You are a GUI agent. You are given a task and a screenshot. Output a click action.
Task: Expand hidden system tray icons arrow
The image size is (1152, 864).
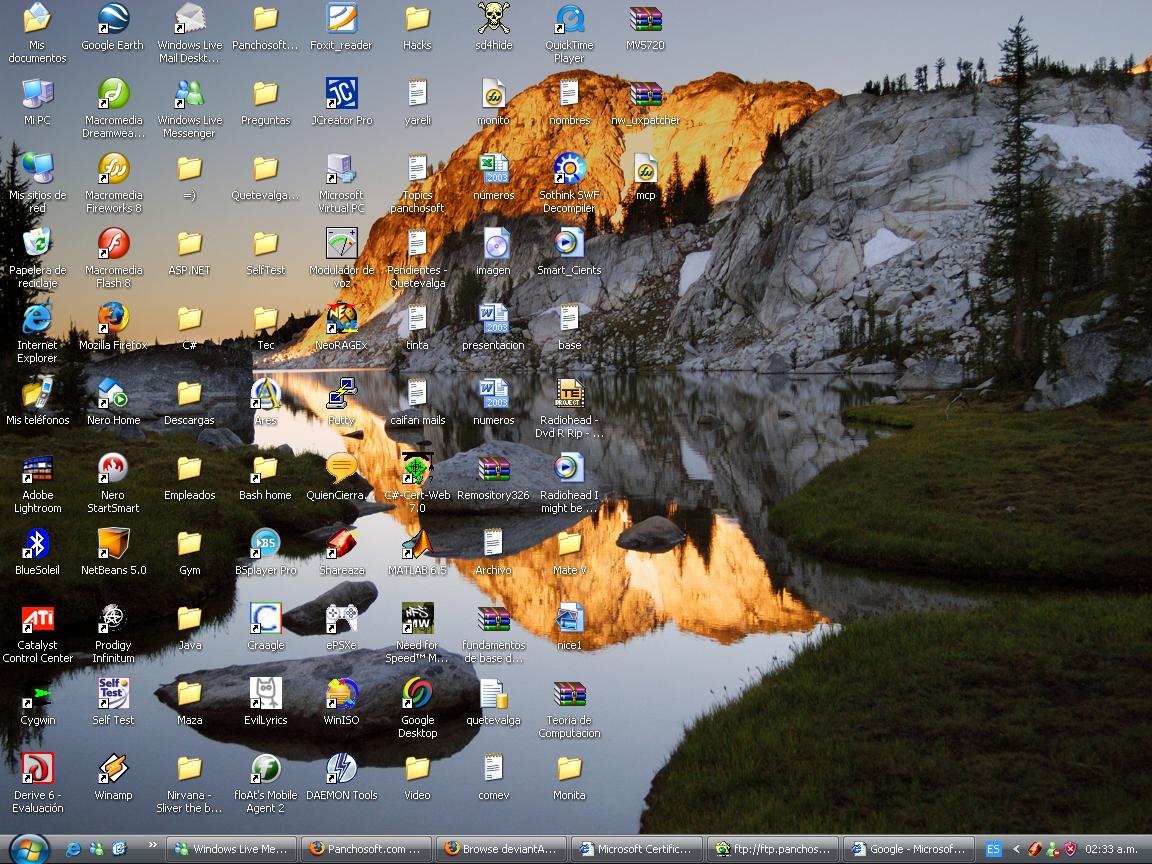tap(1016, 849)
